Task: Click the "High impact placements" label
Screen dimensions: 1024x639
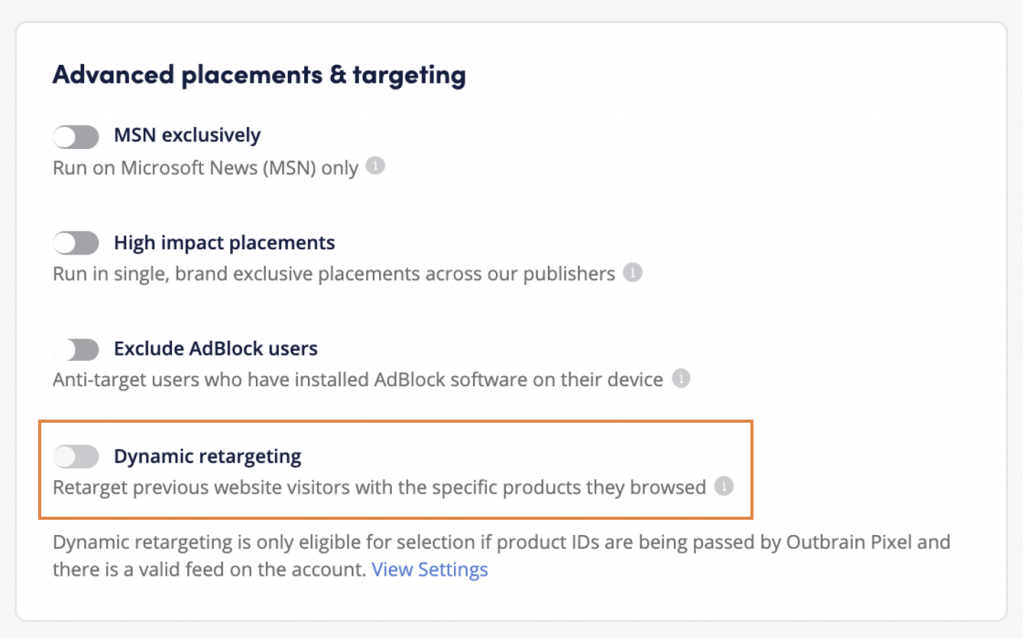Action: coord(224,242)
